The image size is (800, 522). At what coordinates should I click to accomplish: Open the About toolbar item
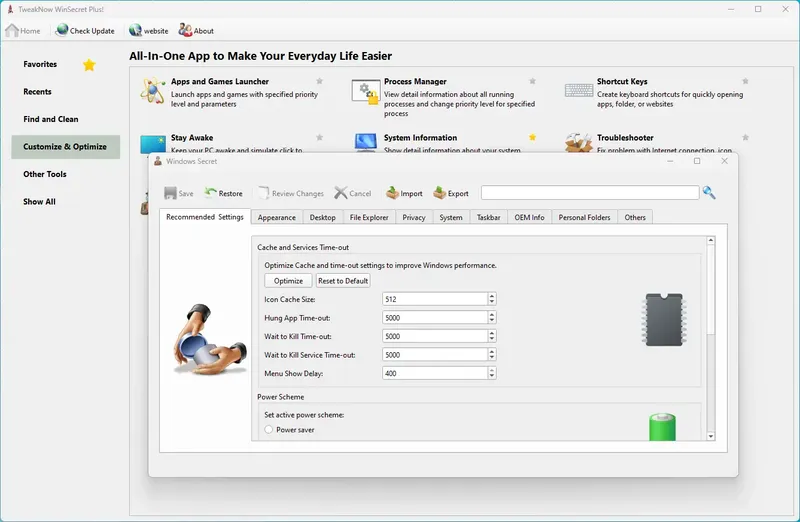point(196,31)
